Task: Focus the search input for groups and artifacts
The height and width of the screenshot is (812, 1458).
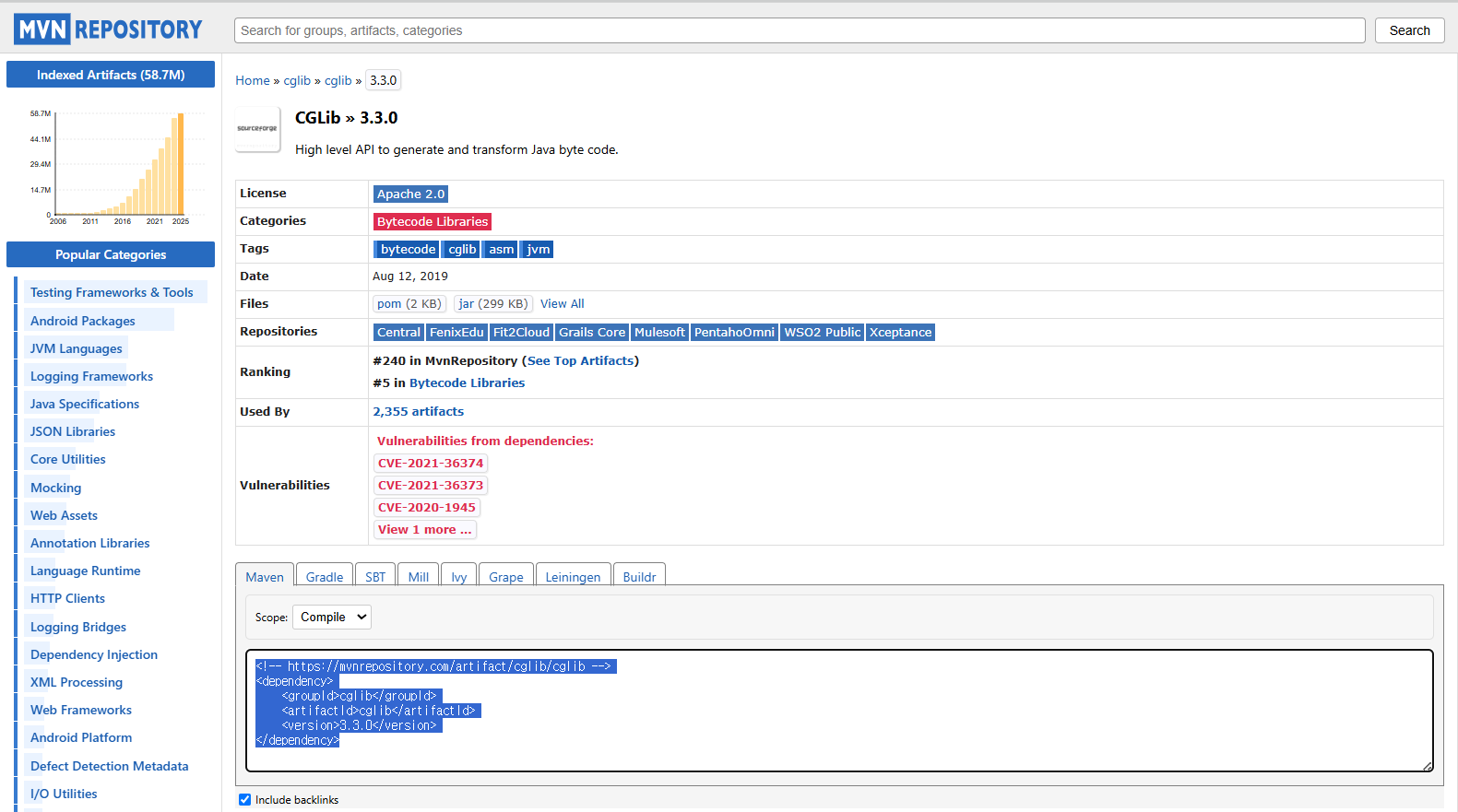Action: point(800,30)
